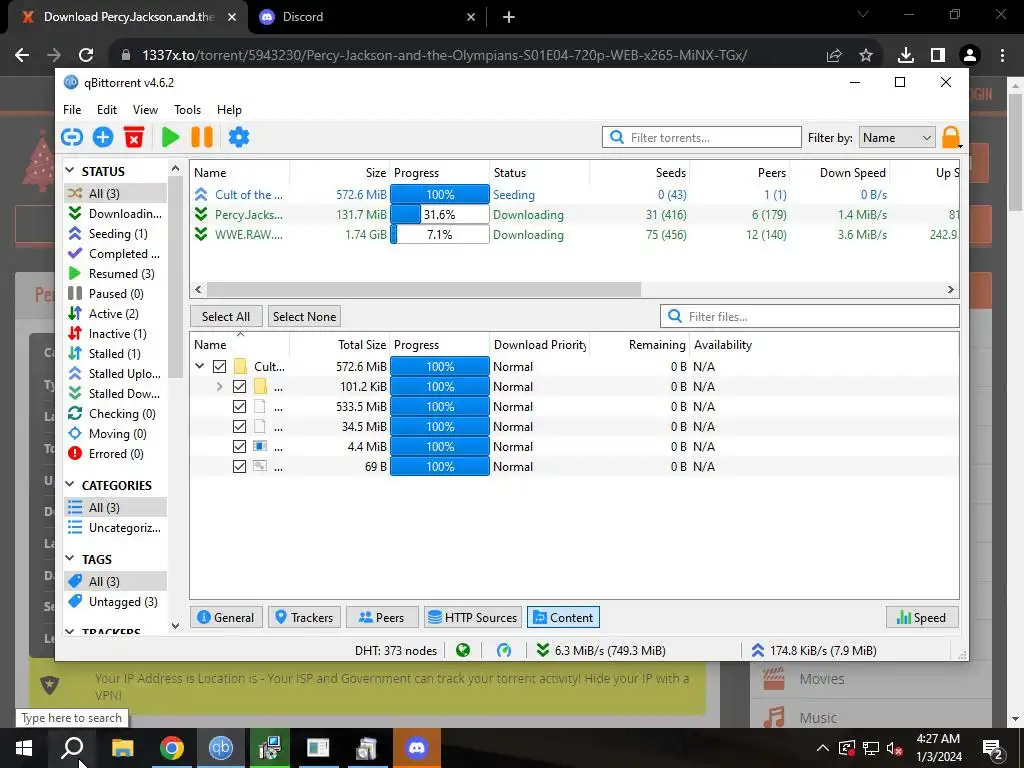Select the Percy.Jacks torrent row
Image resolution: width=1024 pixels, height=768 pixels.
pyautogui.click(x=575, y=214)
